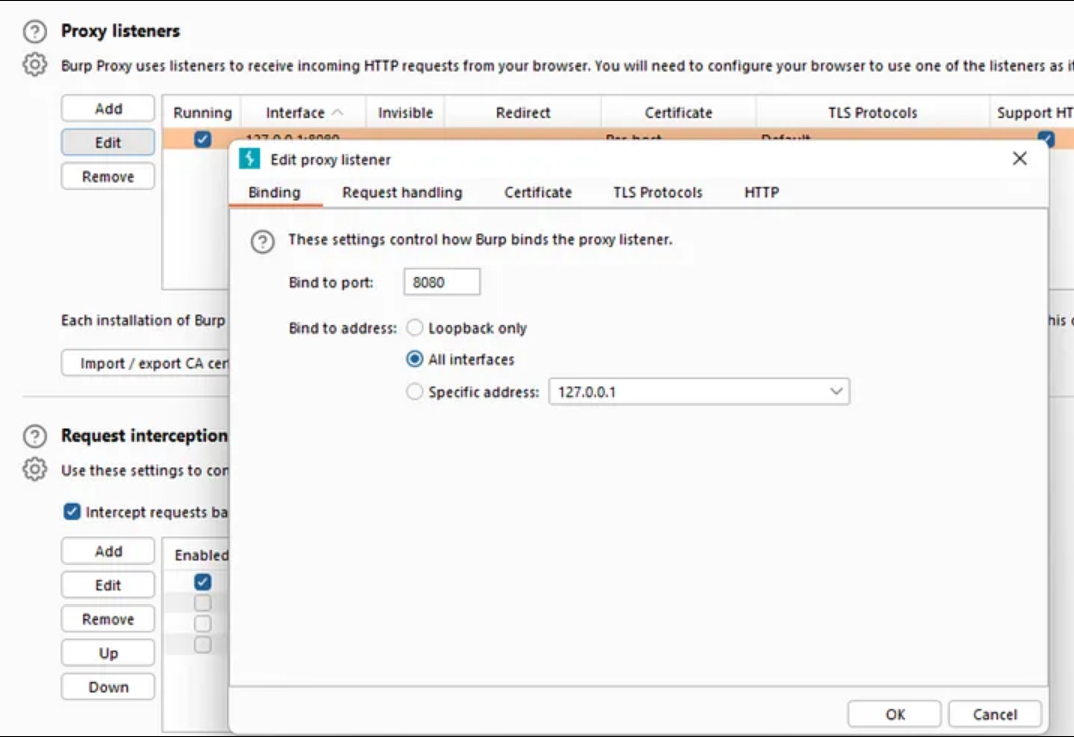Open the Specific address dropdown

coord(699,392)
